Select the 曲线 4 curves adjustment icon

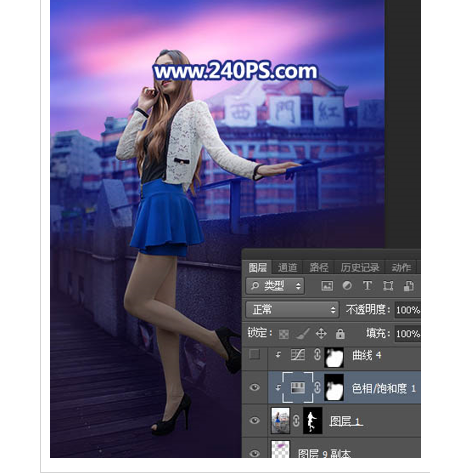[x=298, y=355]
